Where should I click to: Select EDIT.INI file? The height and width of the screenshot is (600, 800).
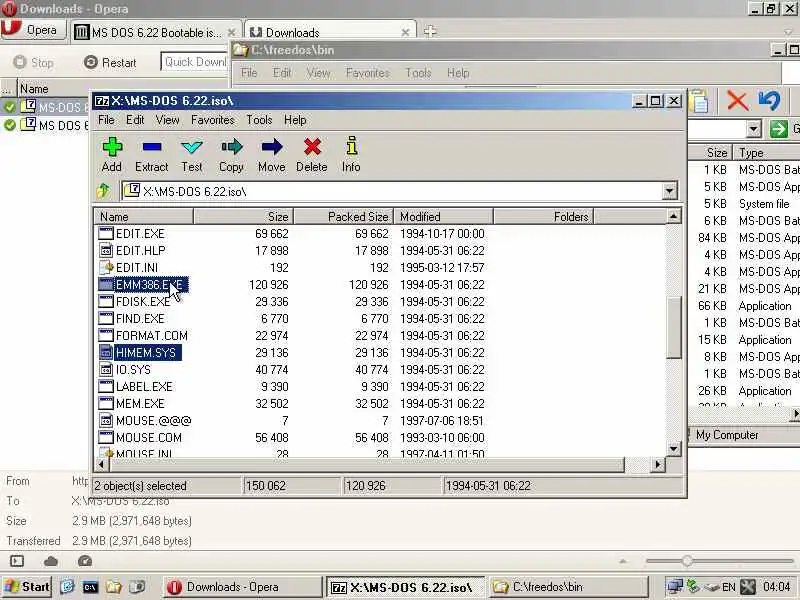tap(137, 267)
